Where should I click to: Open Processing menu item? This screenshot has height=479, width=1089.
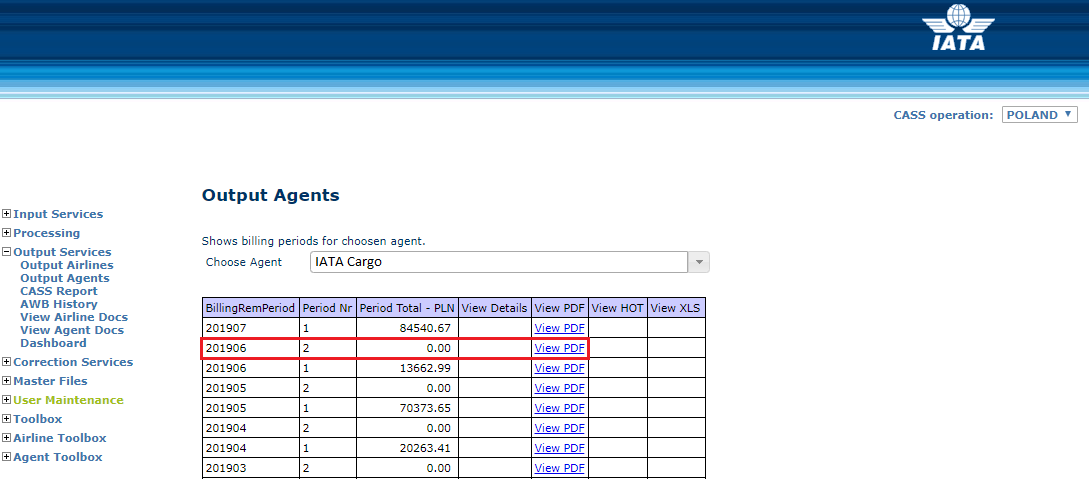click(x=47, y=233)
